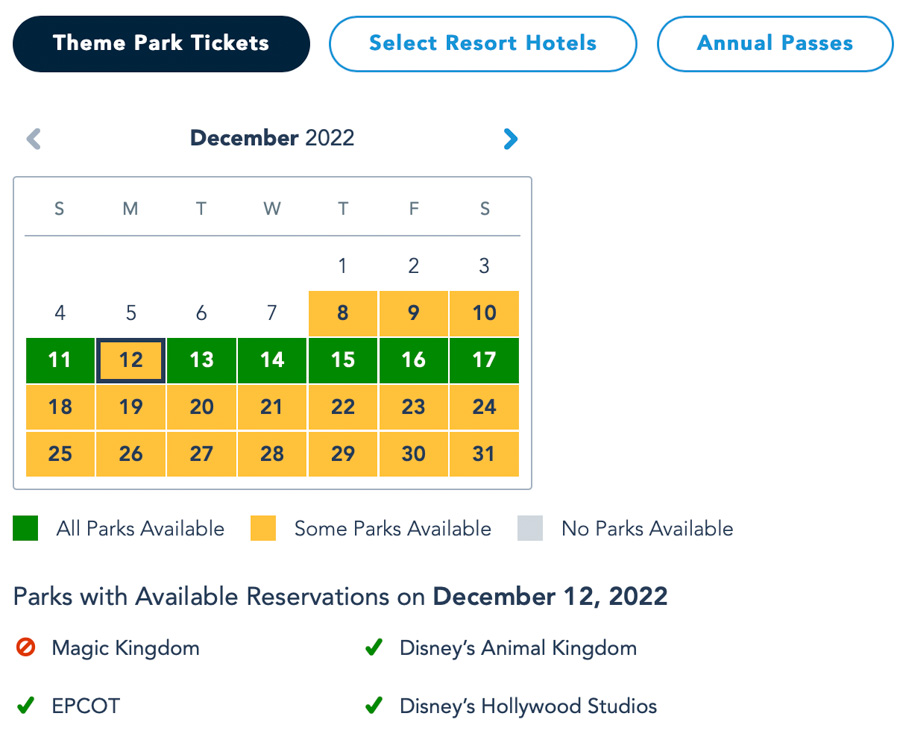Pick December 17 on the calendar

click(x=484, y=360)
